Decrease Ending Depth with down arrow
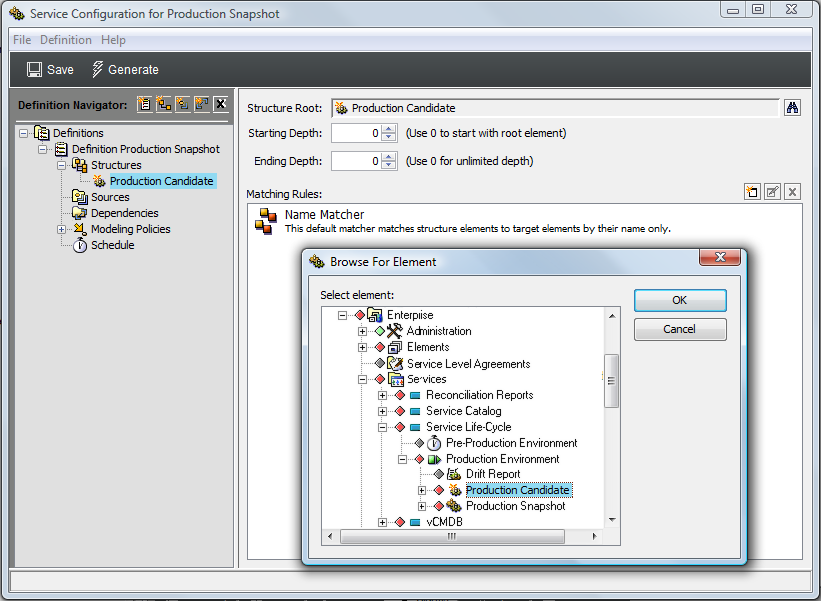This screenshot has width=821, height=601. pos(389,165)
